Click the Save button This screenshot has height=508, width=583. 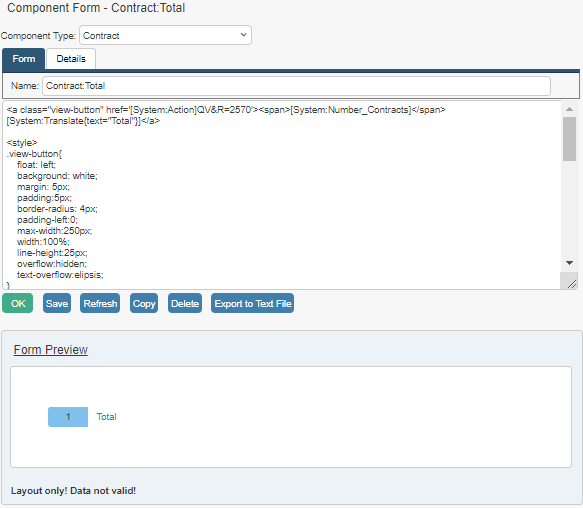[57, 303]
